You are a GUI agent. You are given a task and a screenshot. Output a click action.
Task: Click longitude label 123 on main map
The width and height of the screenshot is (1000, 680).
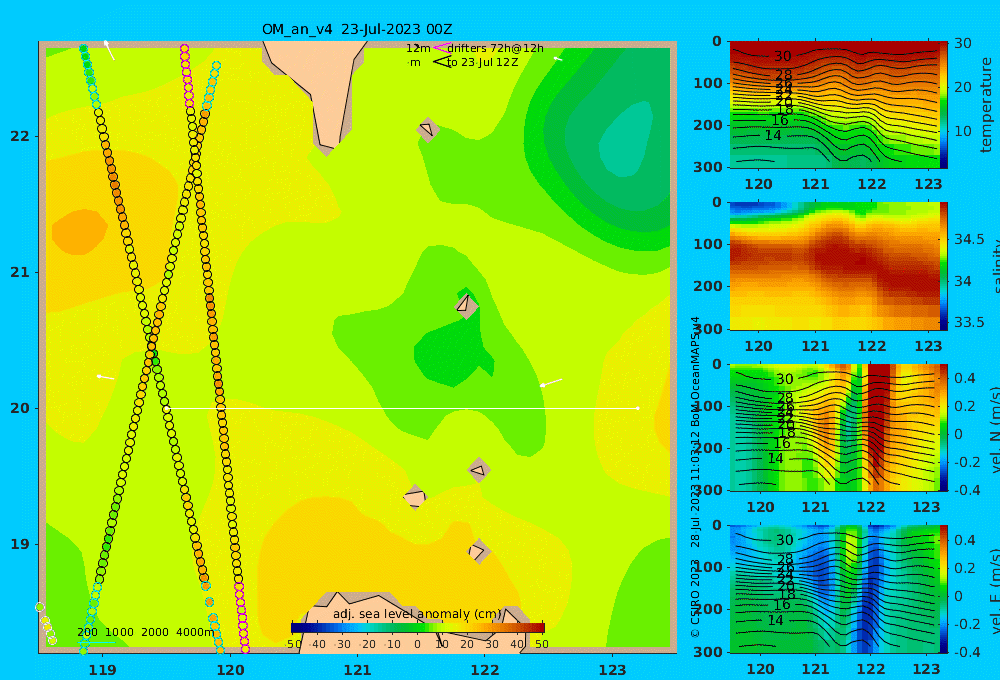click(612, 670)
